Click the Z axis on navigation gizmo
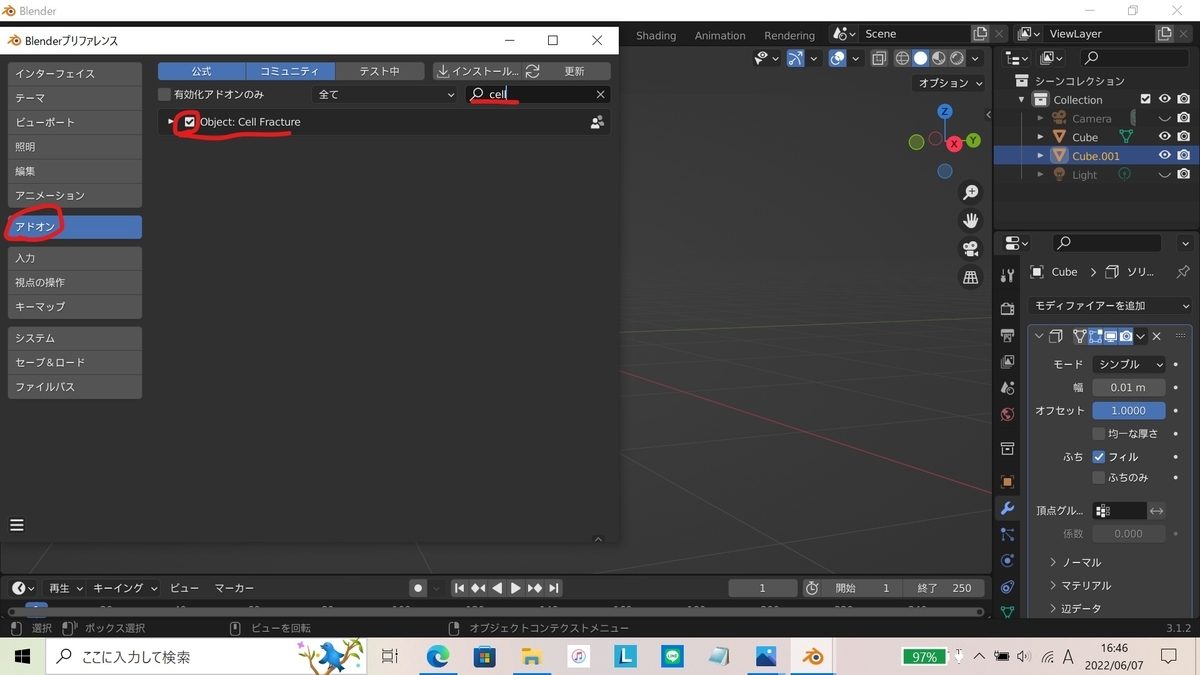 945,112
